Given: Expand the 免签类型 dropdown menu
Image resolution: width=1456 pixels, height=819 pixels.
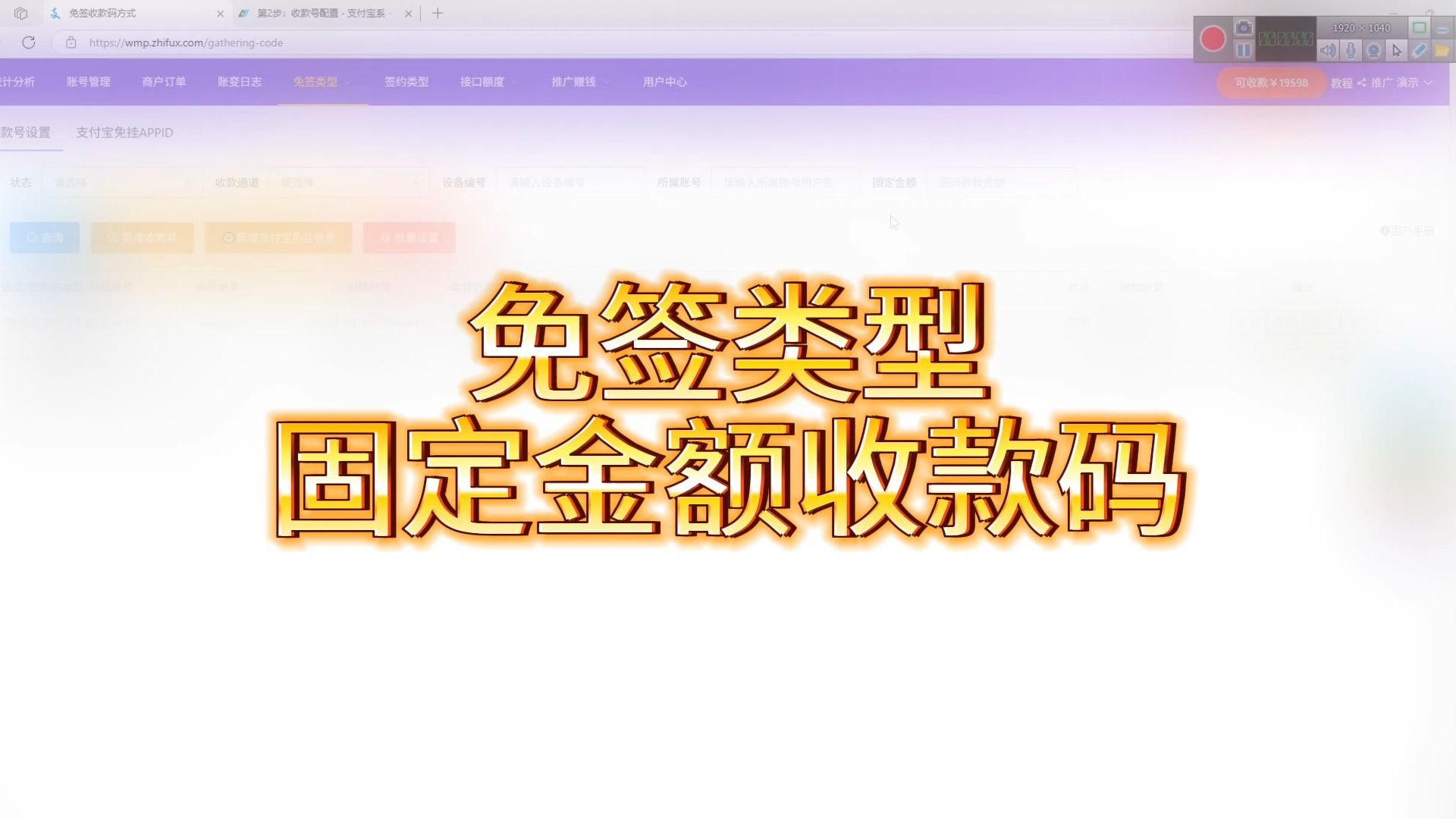Looking at the screenshot, I should click(322, 82).
